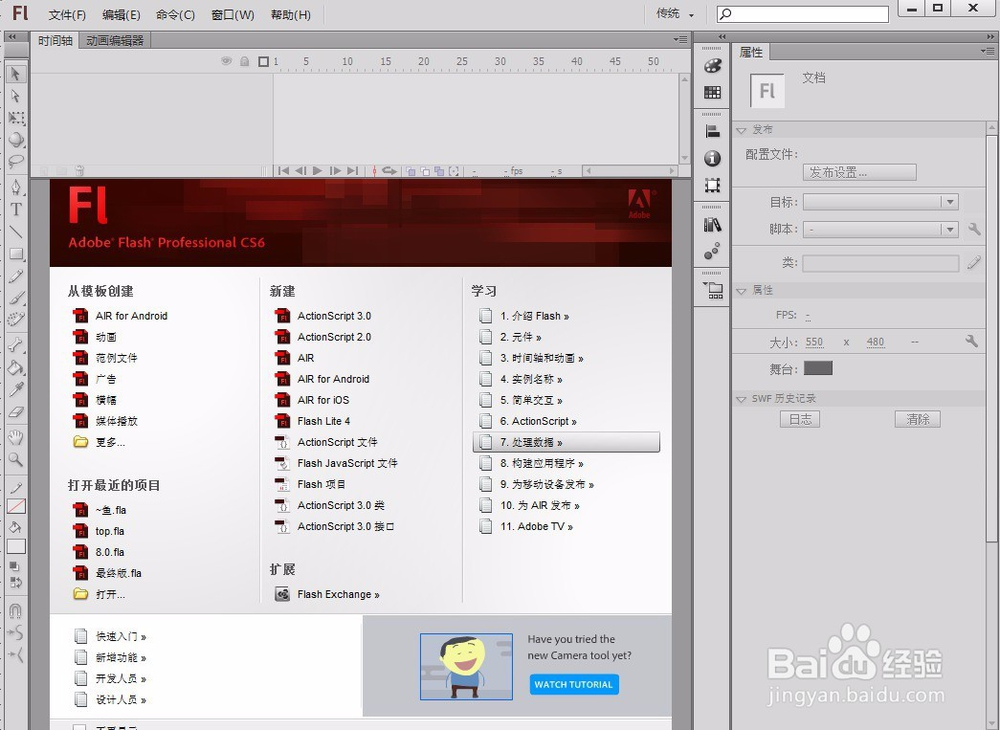Screen dimensions: 1000x730
Task: Open the Info panel icon
Action: pos(712,158)
